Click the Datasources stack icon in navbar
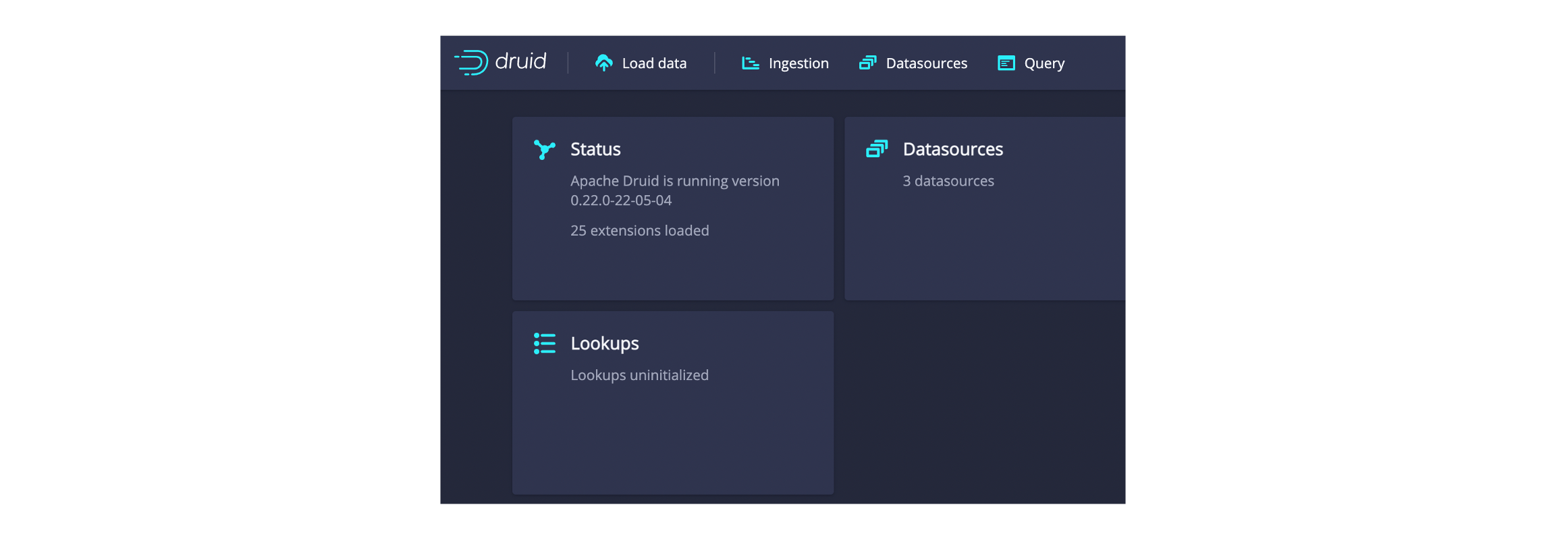The height and width of the screenshot is (538, 1568). coord(867,63)
